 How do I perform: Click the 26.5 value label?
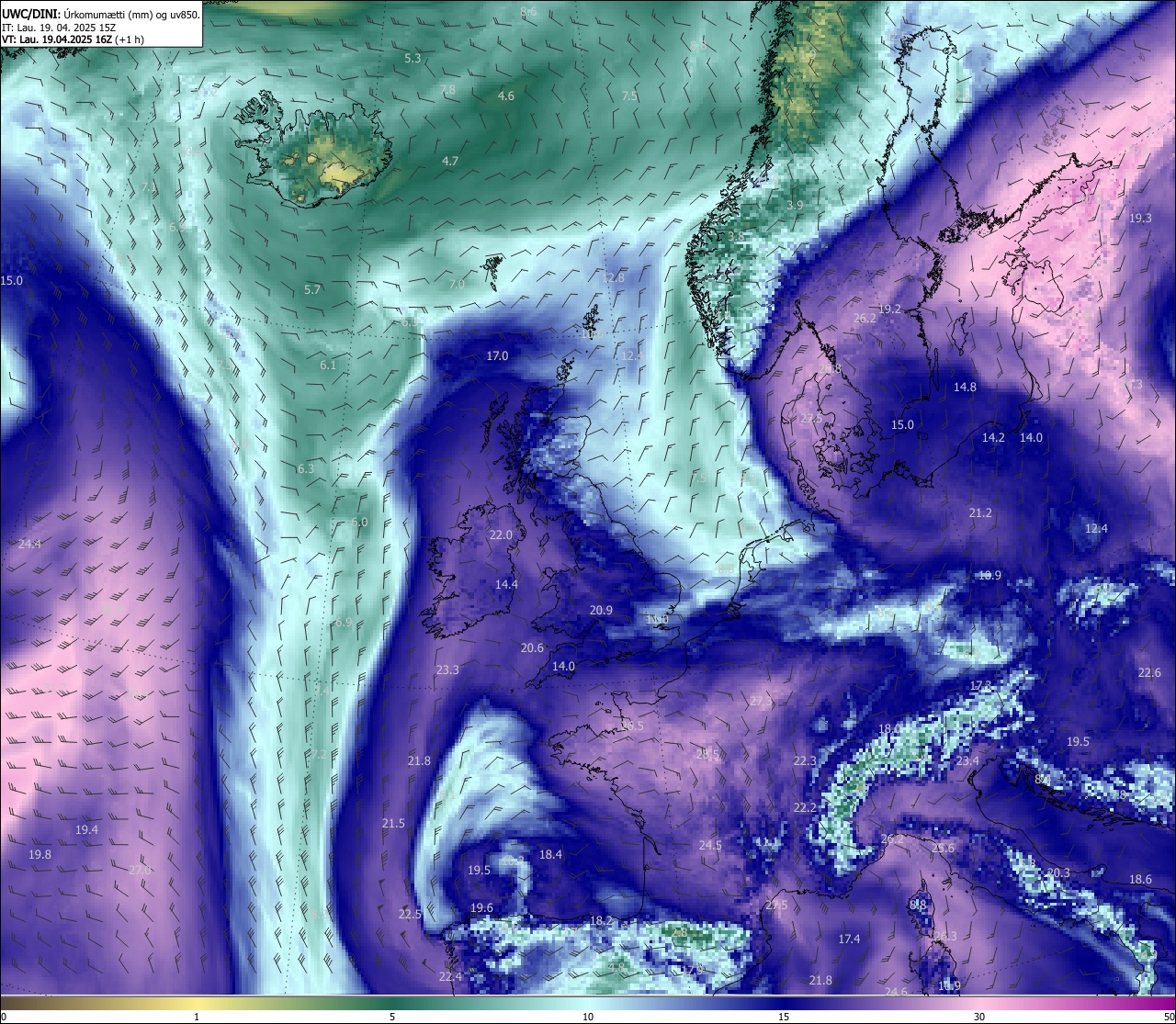632,726
